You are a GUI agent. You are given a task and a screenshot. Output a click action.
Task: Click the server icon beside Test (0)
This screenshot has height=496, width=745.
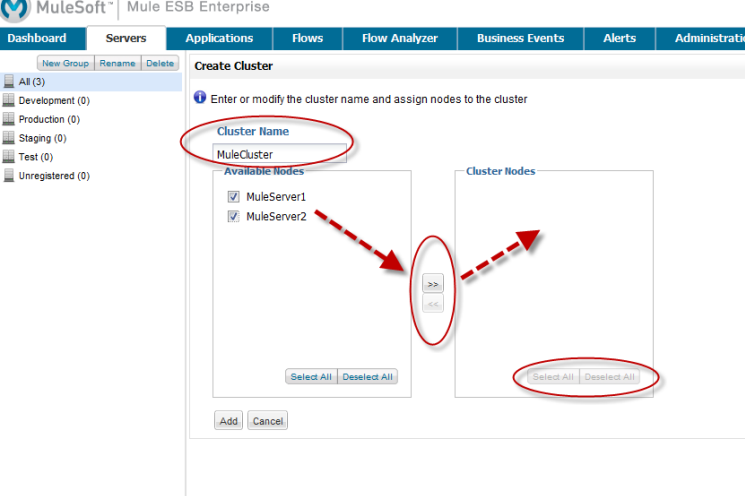tap(9, 156)
